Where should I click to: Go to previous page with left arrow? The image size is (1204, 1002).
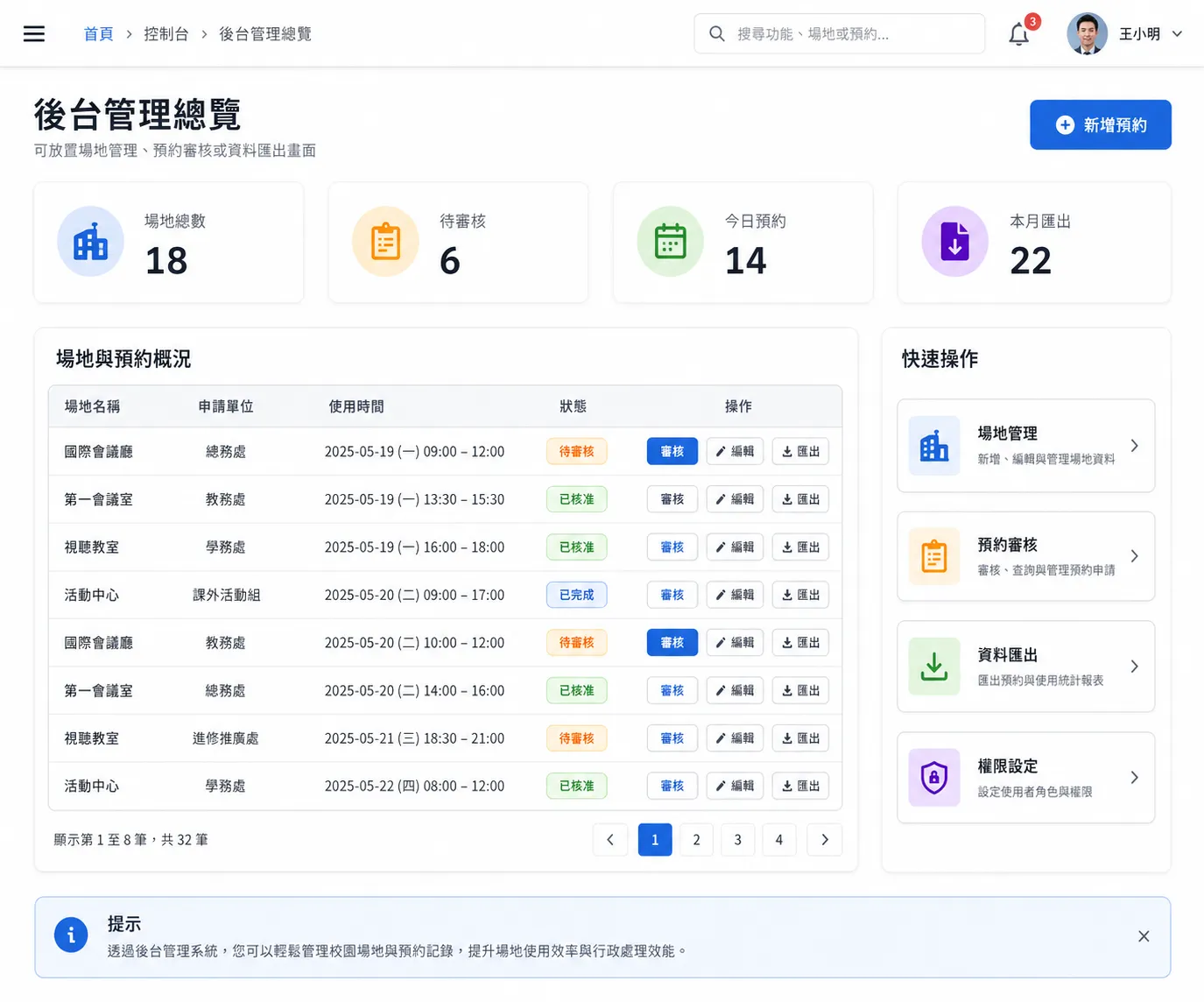610,839
